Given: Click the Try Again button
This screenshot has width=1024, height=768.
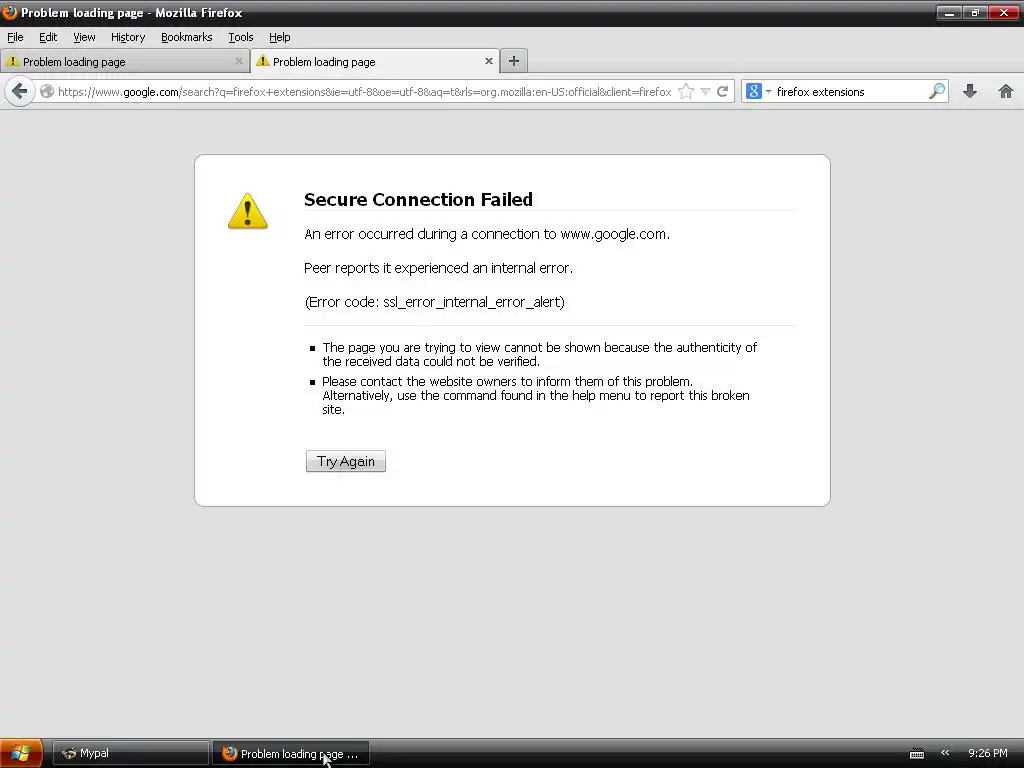Looking at the screenshot, I should (x=345, y=461).
